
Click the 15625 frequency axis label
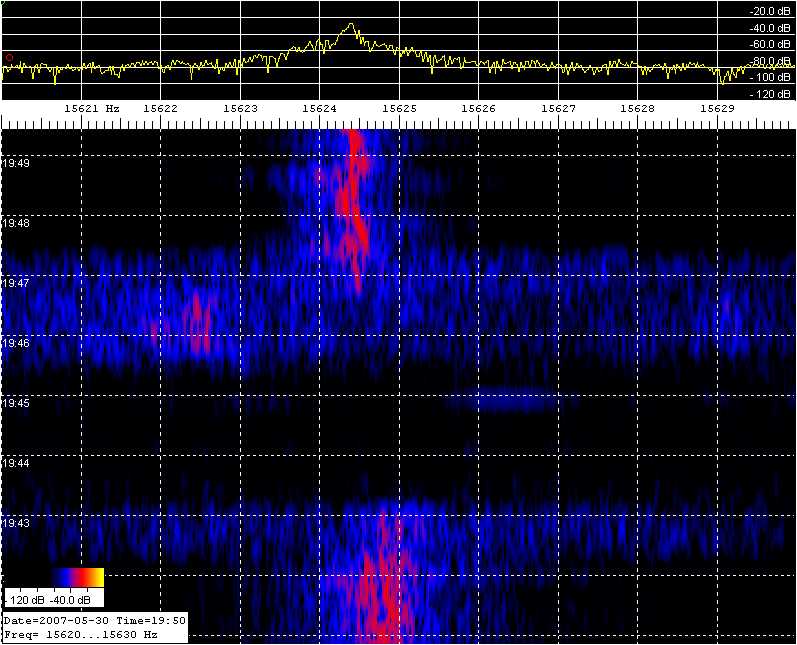(400, 108)
